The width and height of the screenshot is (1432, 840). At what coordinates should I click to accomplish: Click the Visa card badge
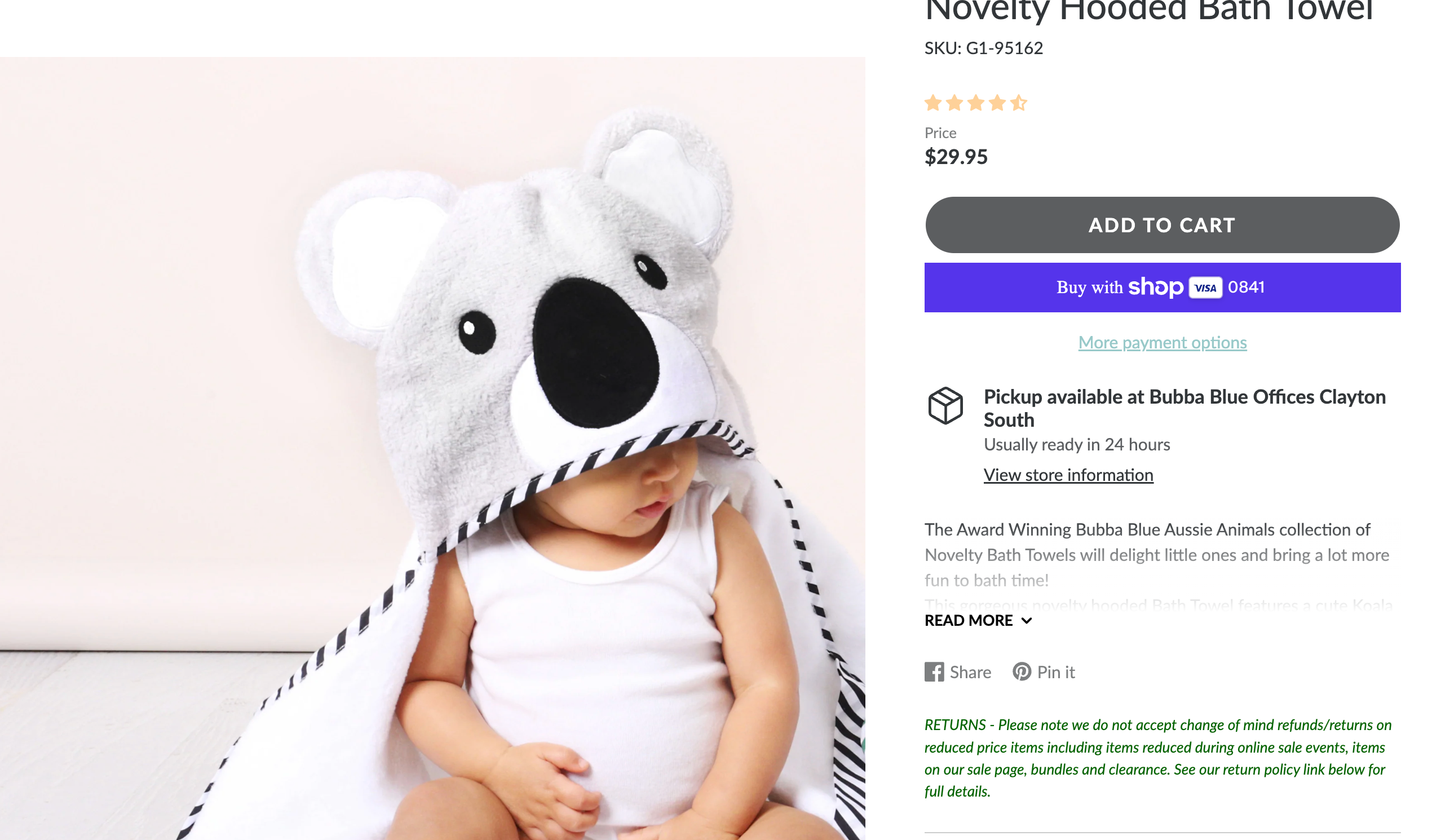[1205, 288]
